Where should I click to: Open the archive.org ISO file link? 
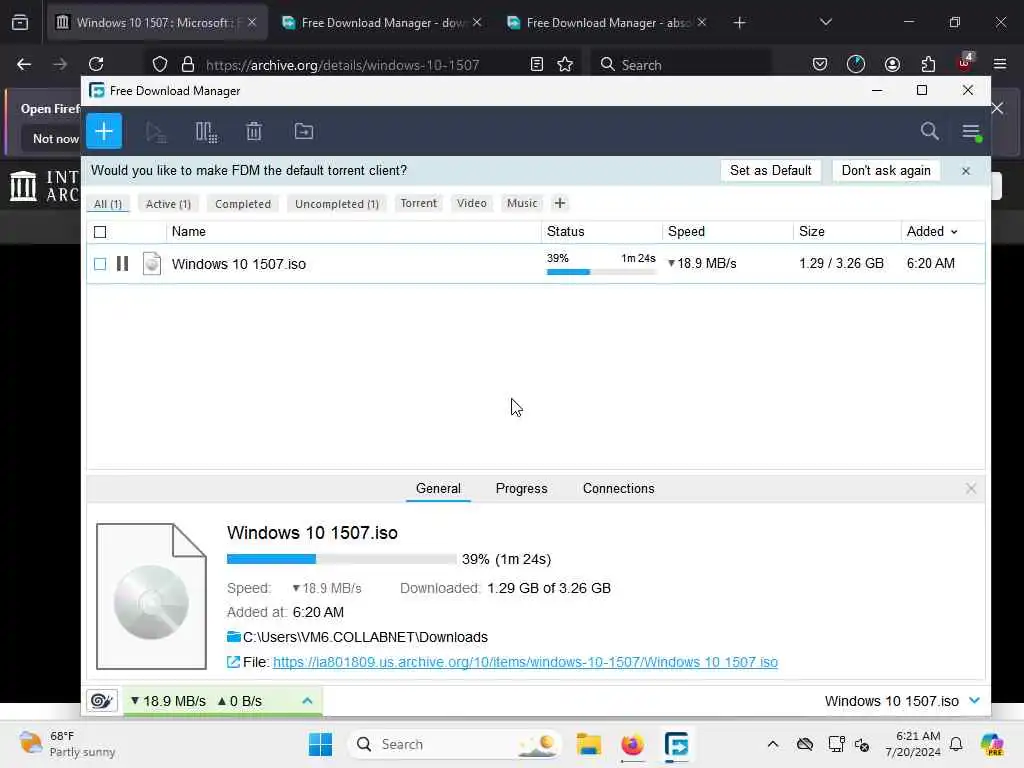click(x=525, y=662)
